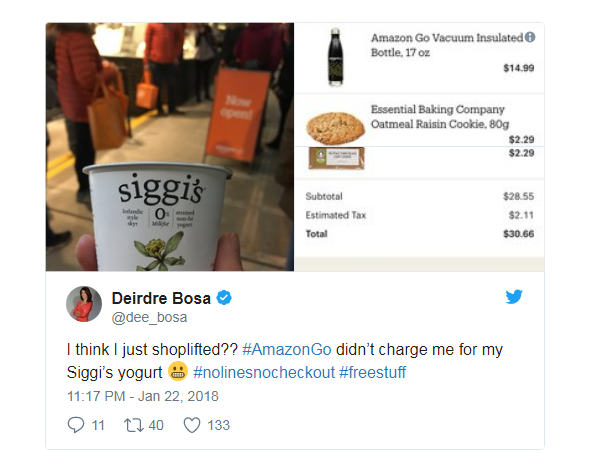Open the 11:17 PM Jan 22 timestamp
615x453 pixels.
143,396
